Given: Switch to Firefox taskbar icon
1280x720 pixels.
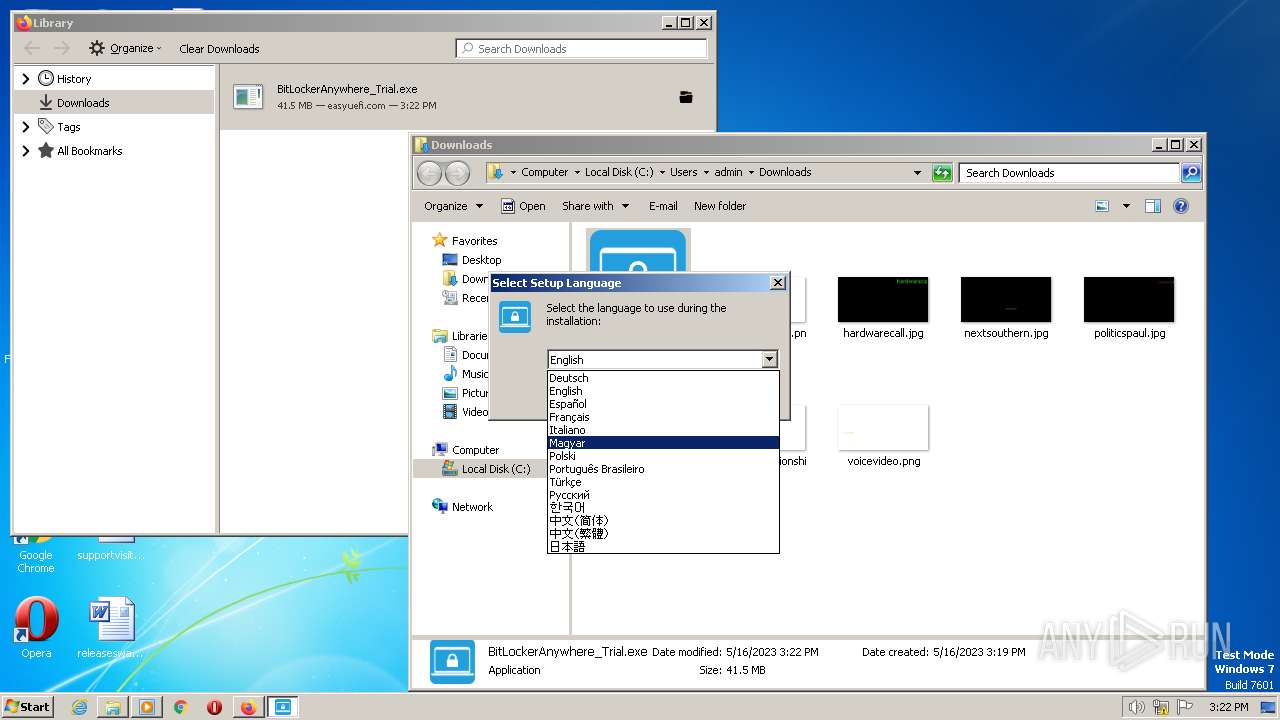Looking at the screenshot, I should point(248,707).
